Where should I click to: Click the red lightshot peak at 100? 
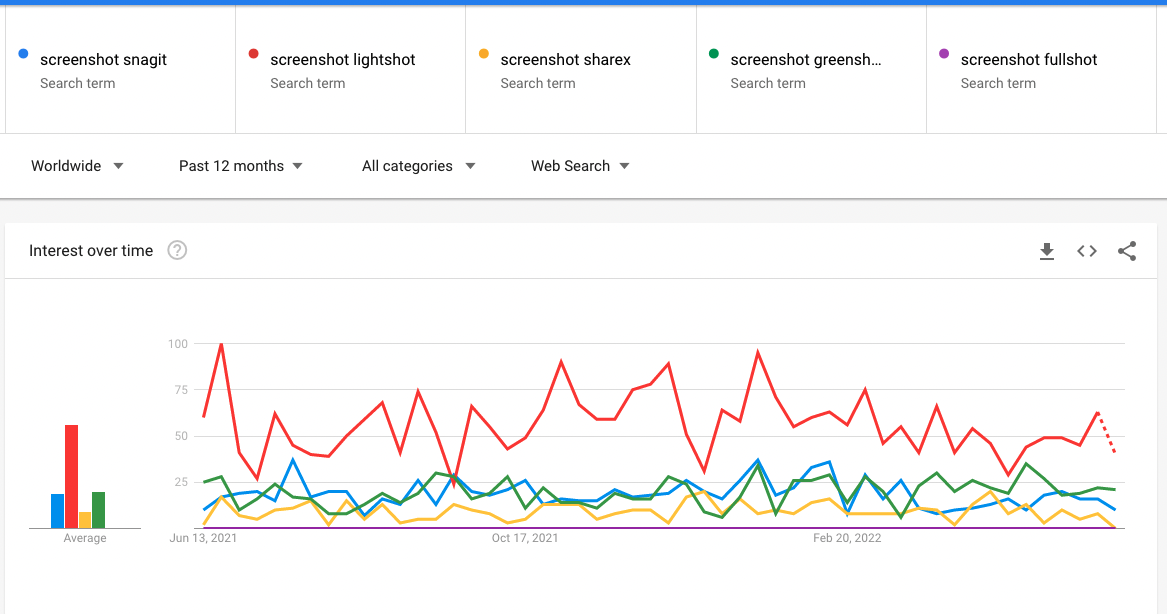221,344
